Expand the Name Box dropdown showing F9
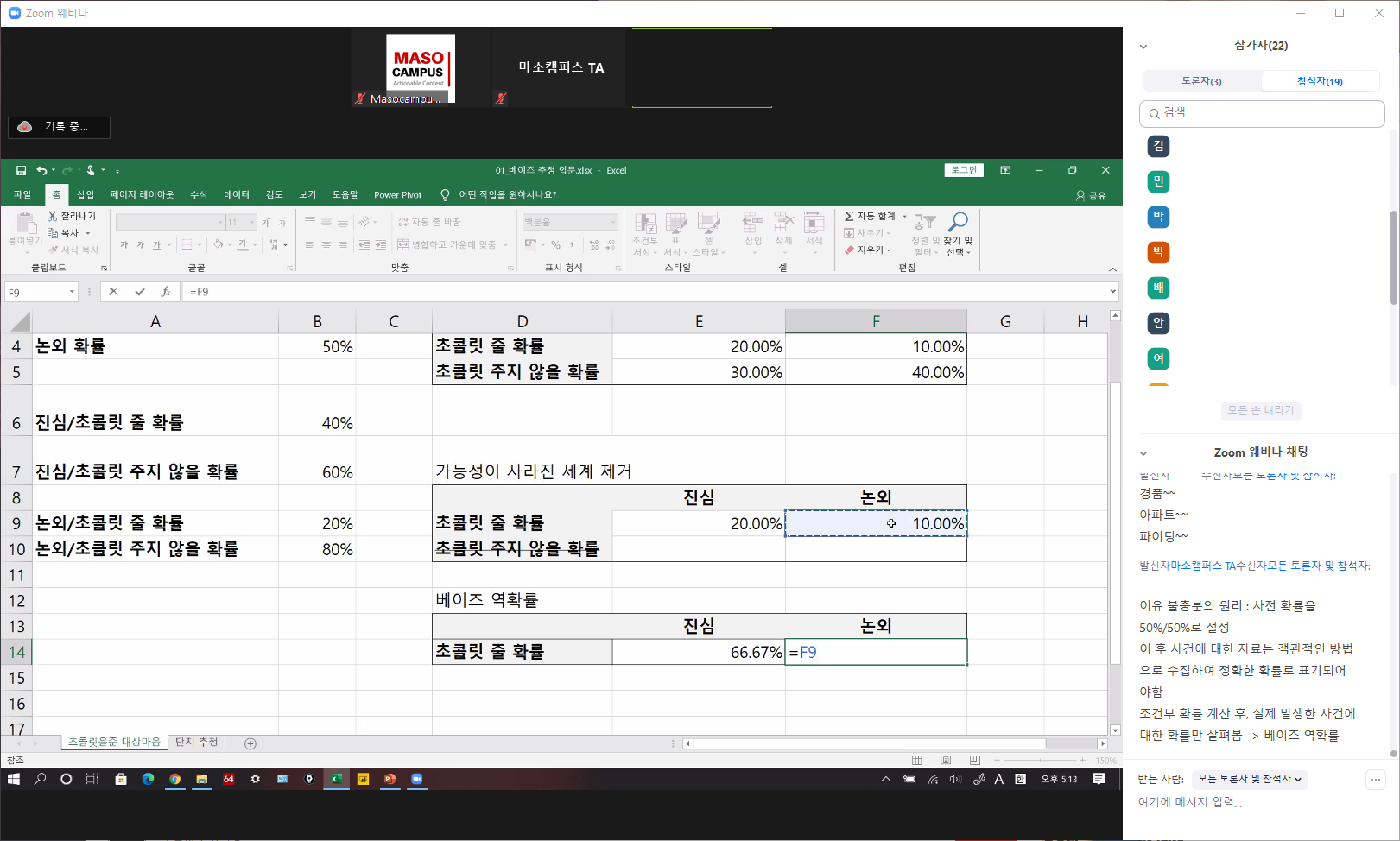 coord(72,292)
